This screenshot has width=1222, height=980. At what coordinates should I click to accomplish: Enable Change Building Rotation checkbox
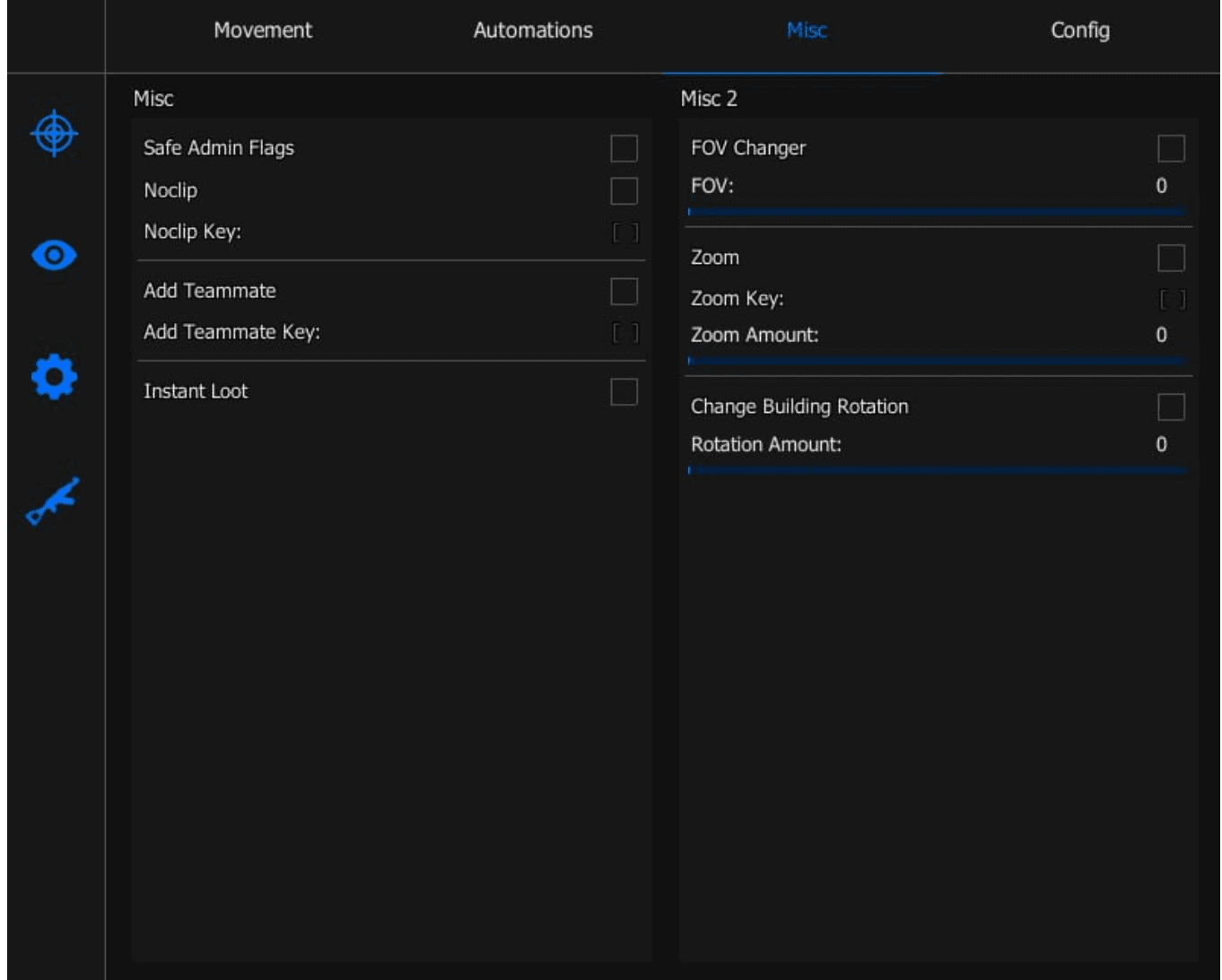pyautogui.click(x=1170, y=407)
